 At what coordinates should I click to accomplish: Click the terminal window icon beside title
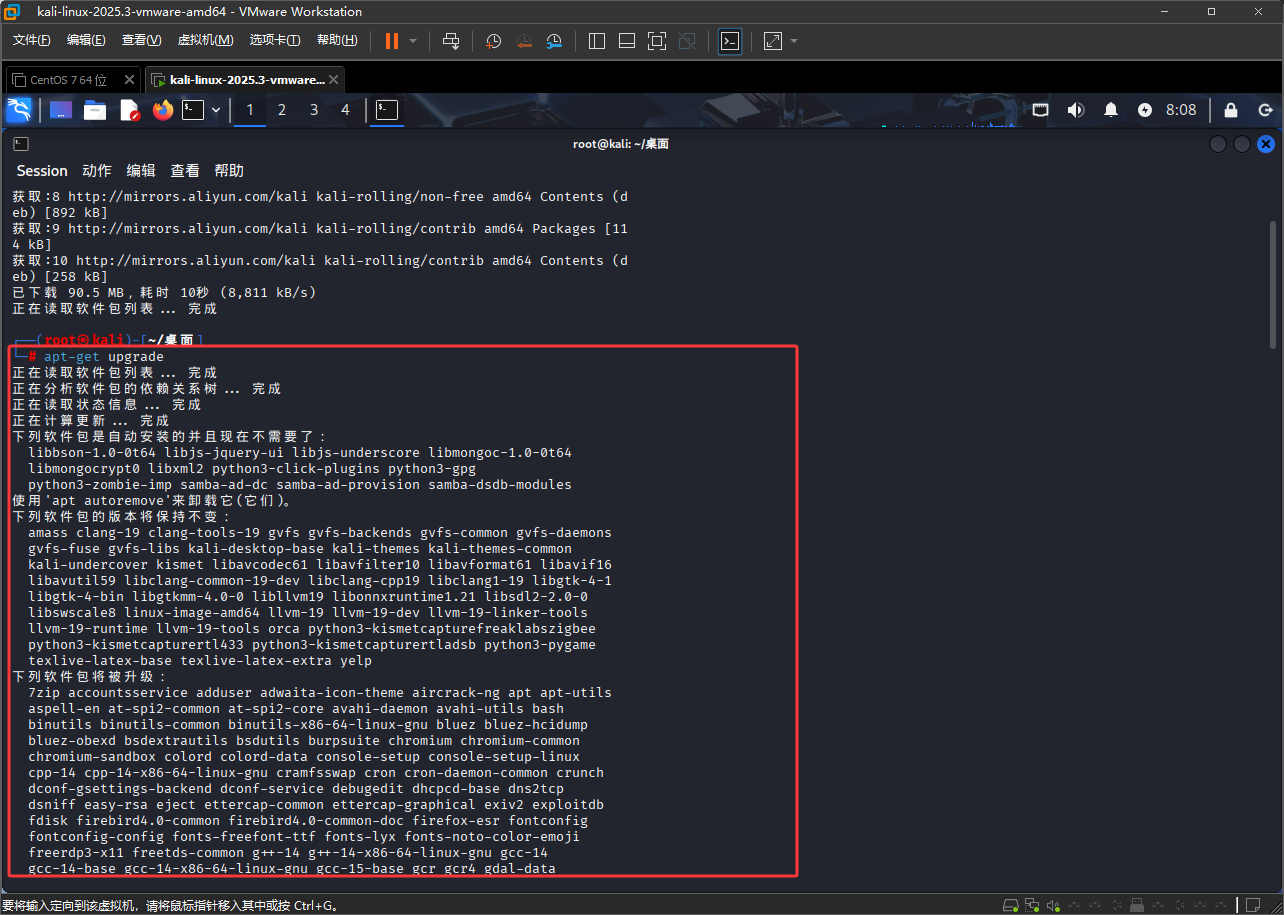tap(21, 144)
